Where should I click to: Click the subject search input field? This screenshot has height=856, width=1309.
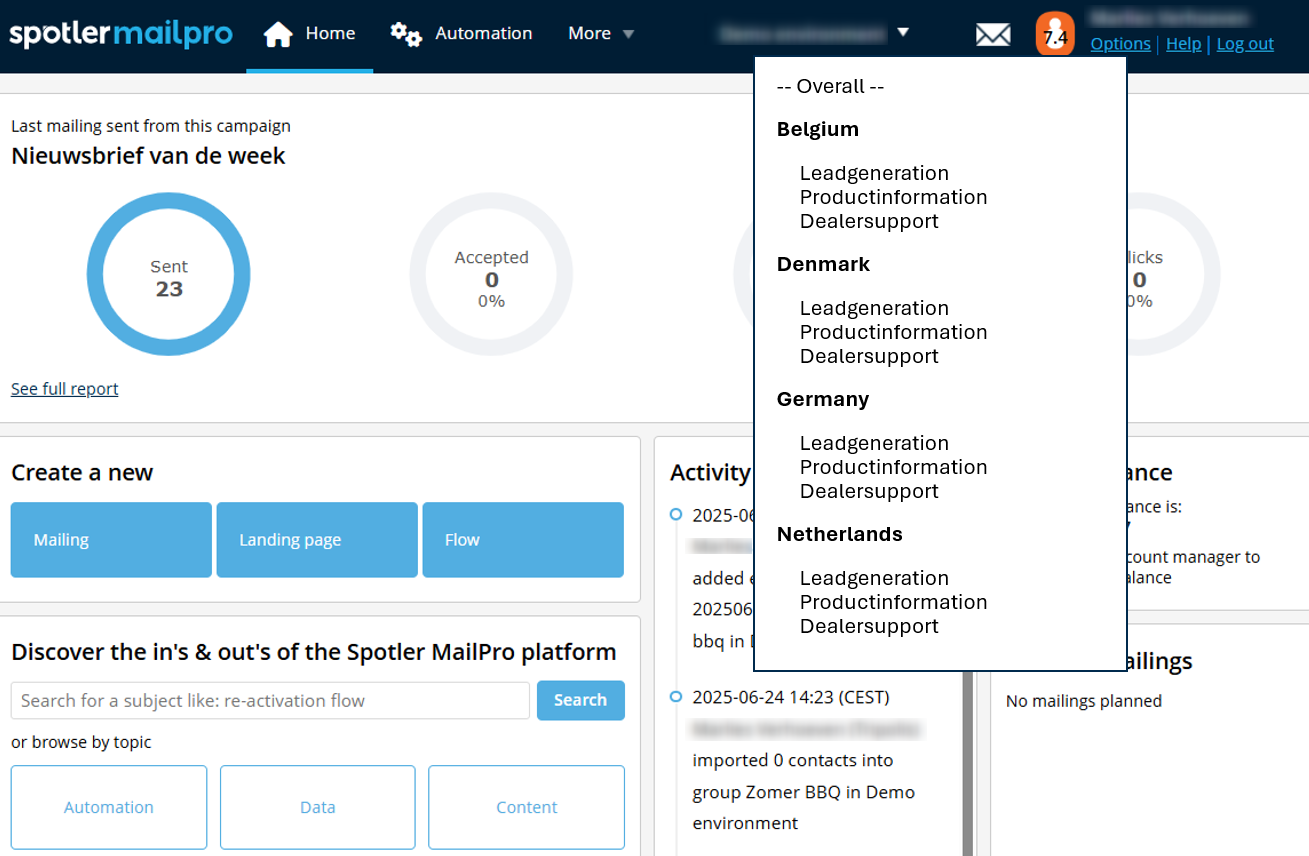[x=270, y=701]
